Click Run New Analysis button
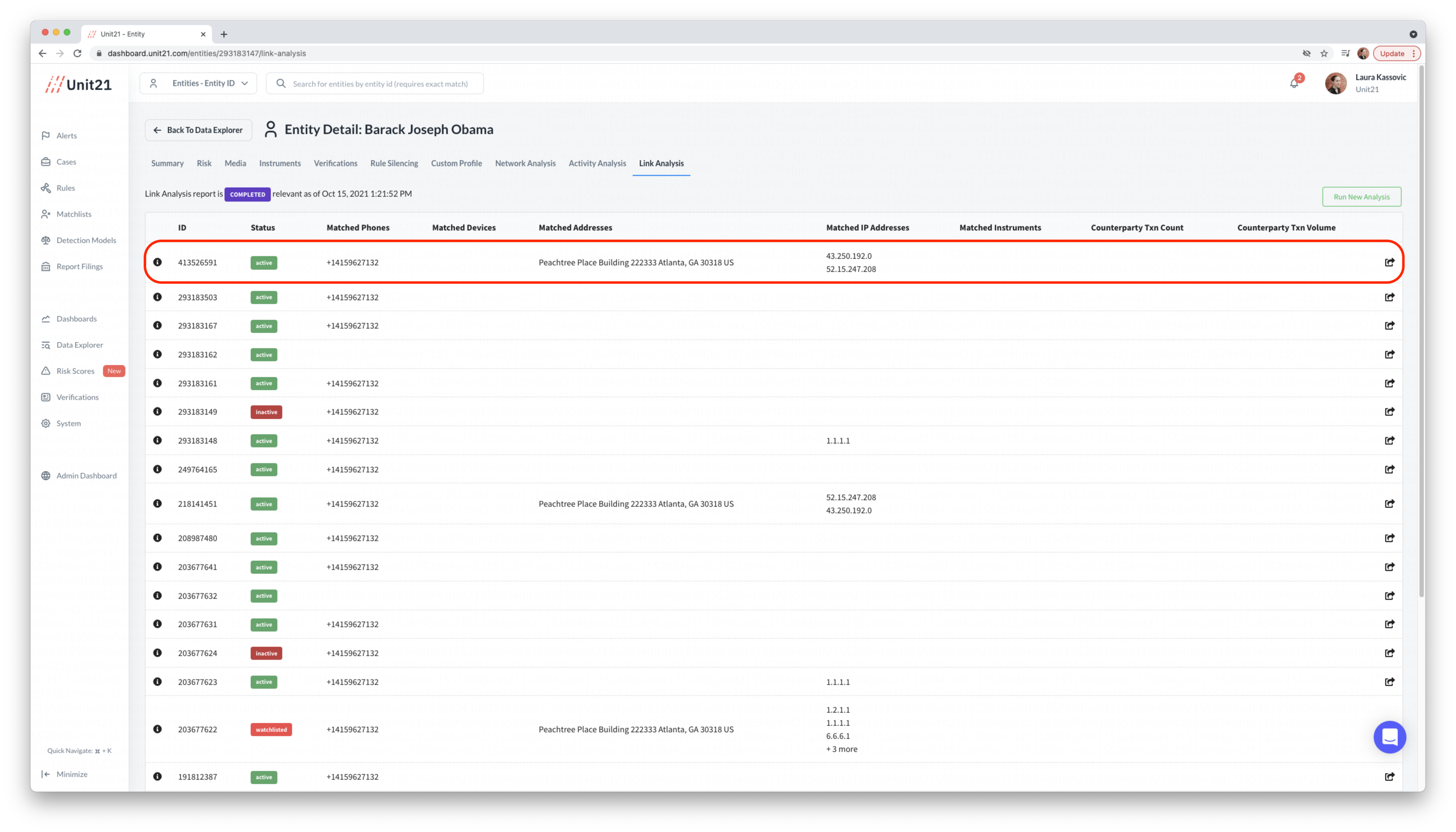 (1361, 197)
